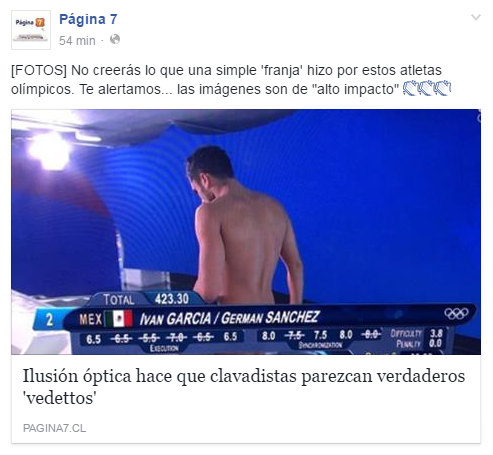The width and height of the screenshot is (493, 455).
Task: Click the last clapping hands emoji
Action: click(x=443, y=88)
